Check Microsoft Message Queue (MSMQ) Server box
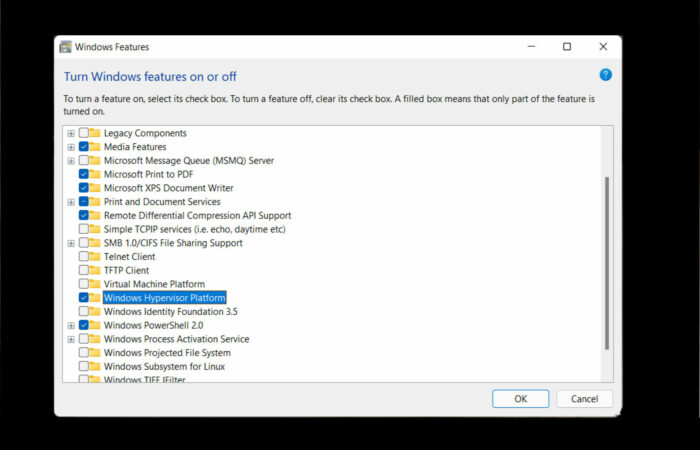Viewport: 700px width, 450px height. (x=83, y=160)
